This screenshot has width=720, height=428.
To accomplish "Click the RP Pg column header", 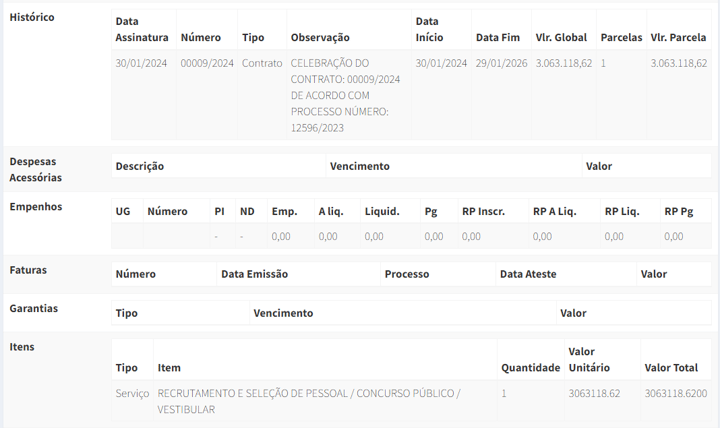I will [x=679, y=212].
